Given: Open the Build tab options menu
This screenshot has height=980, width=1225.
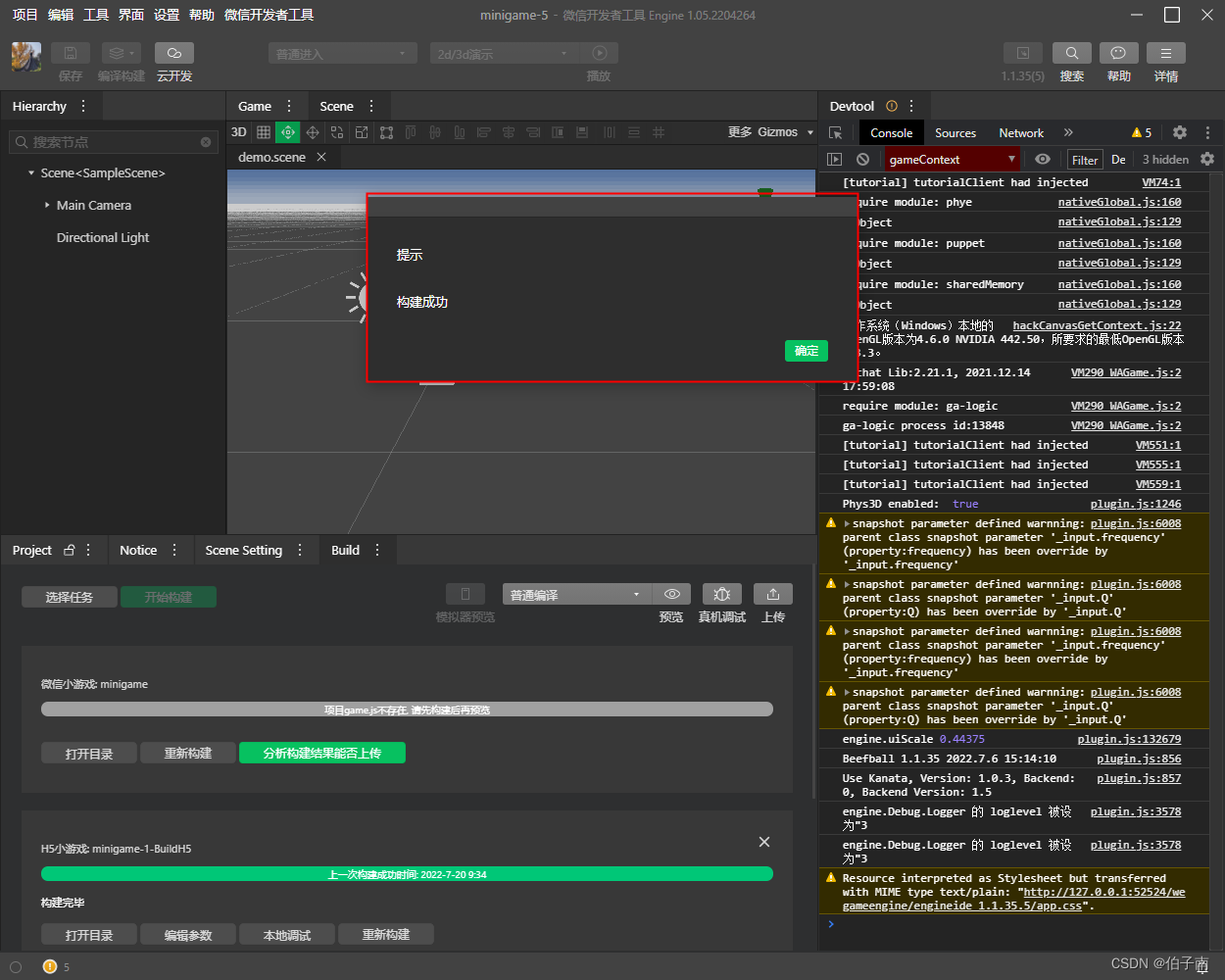Looking at the screenshot, I should (377, 550).
